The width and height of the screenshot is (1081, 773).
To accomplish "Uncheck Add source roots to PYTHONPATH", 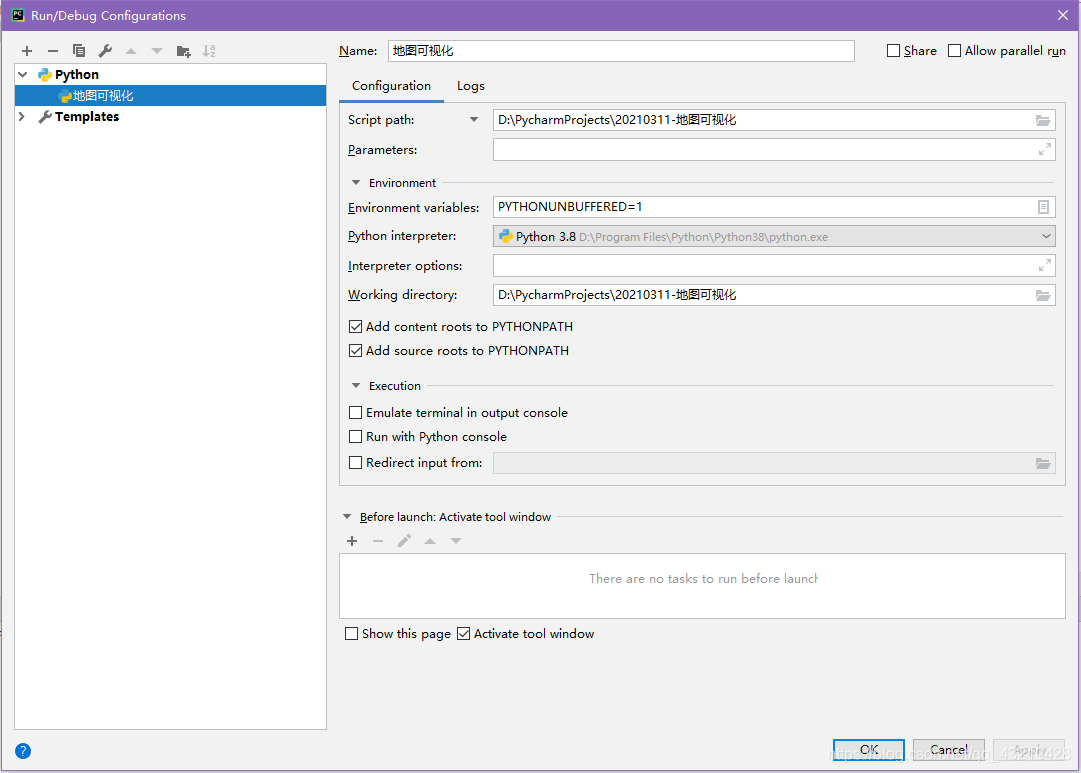I will pos(356,350).
